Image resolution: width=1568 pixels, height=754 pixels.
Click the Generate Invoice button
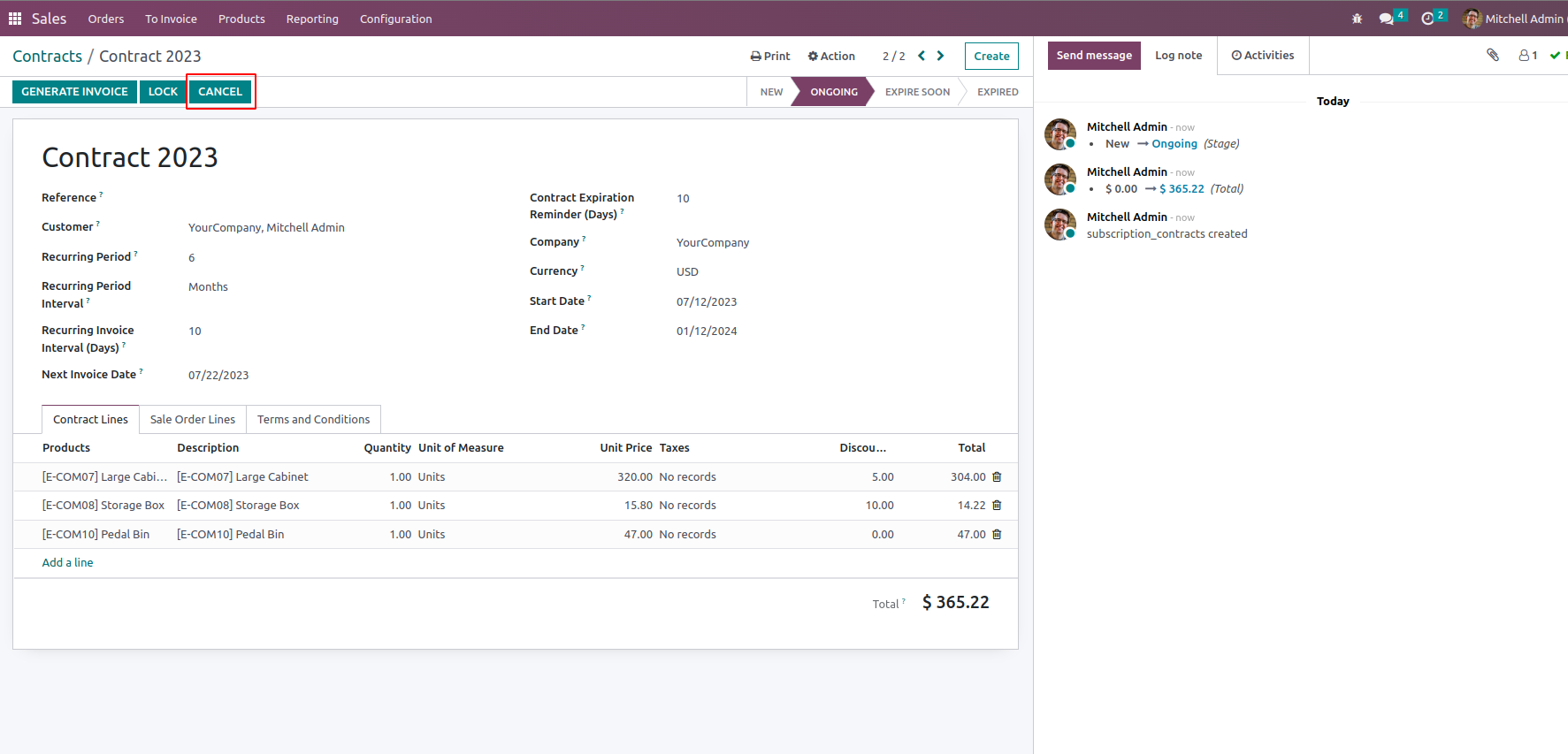tap(74, 91)
